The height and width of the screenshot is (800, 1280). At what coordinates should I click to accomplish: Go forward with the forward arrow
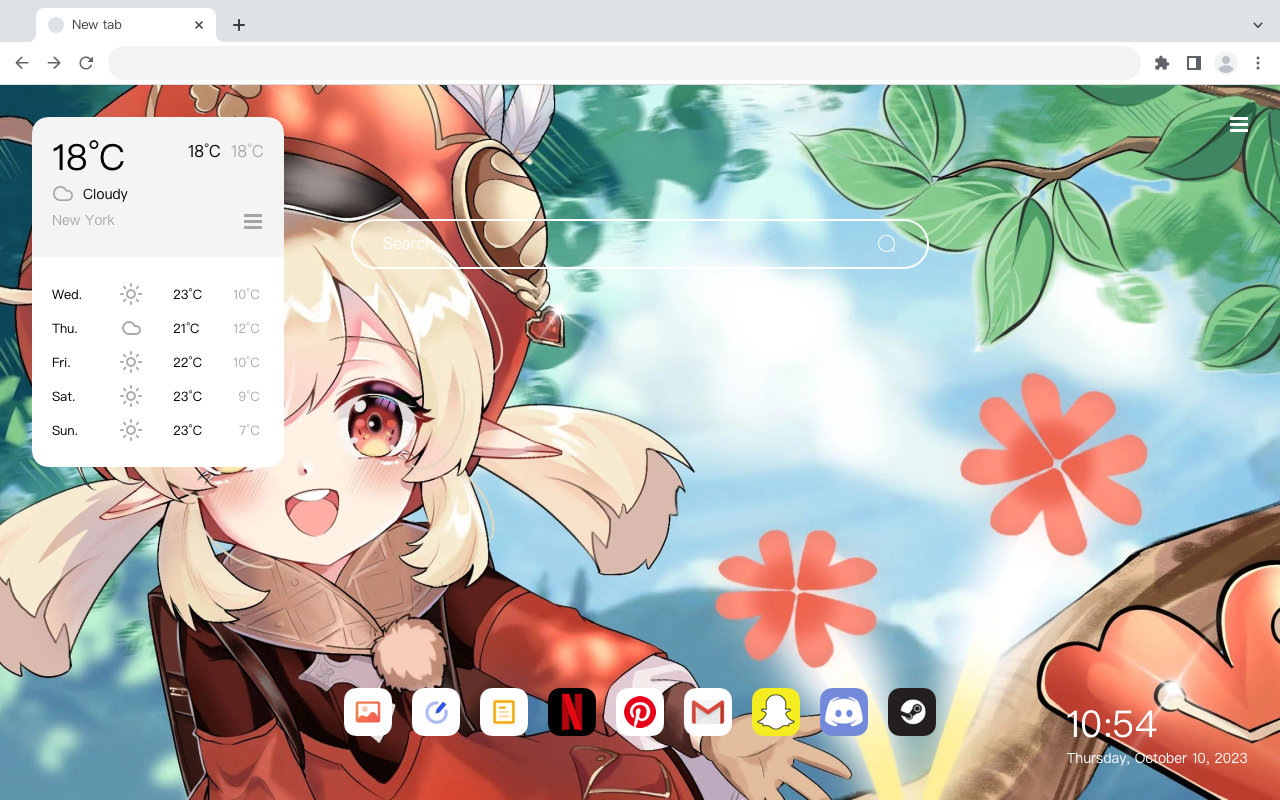pos(54,63)
